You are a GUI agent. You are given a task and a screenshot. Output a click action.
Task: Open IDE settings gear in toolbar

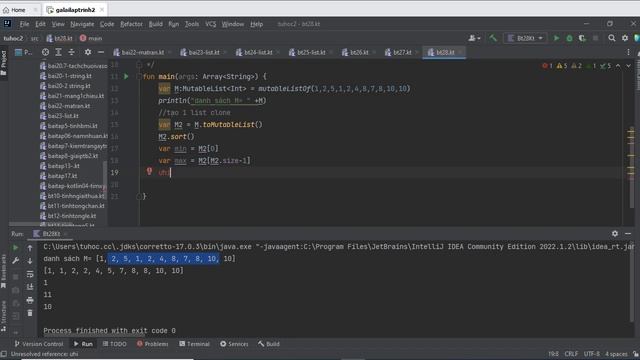[x=625, y=38]
